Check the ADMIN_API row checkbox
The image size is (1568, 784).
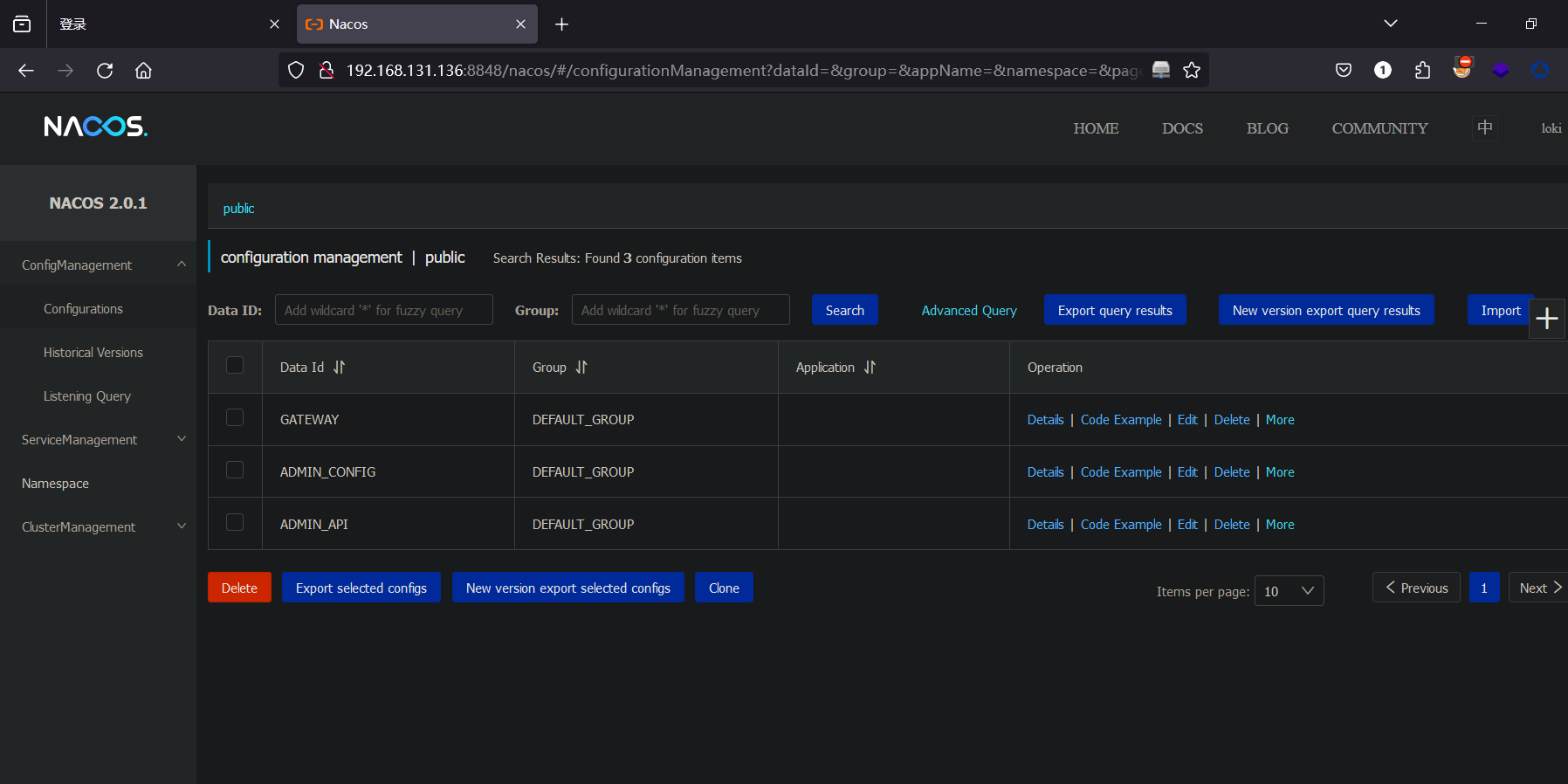click(235, 522)
